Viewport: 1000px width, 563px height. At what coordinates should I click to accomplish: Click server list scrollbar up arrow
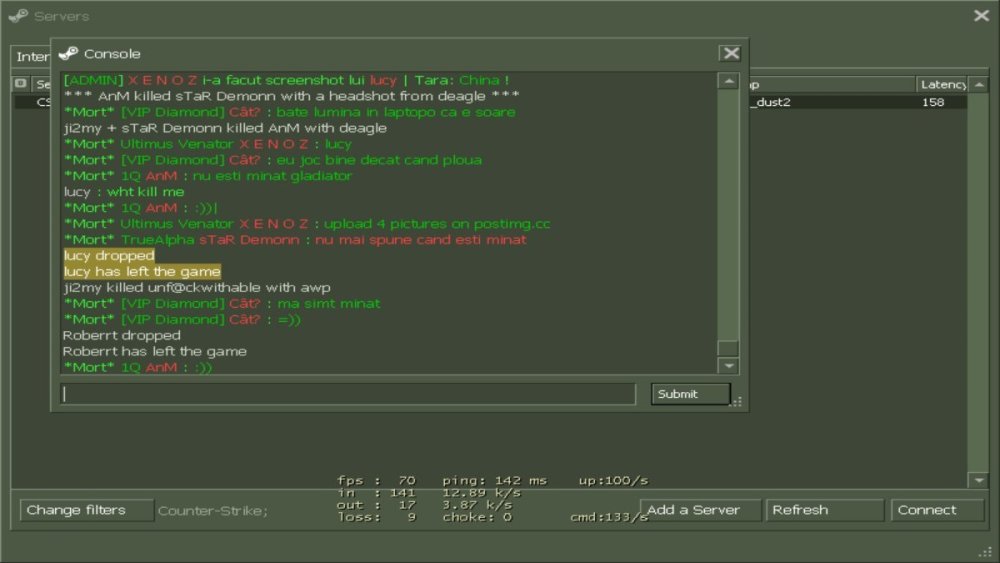click(979, 84)
